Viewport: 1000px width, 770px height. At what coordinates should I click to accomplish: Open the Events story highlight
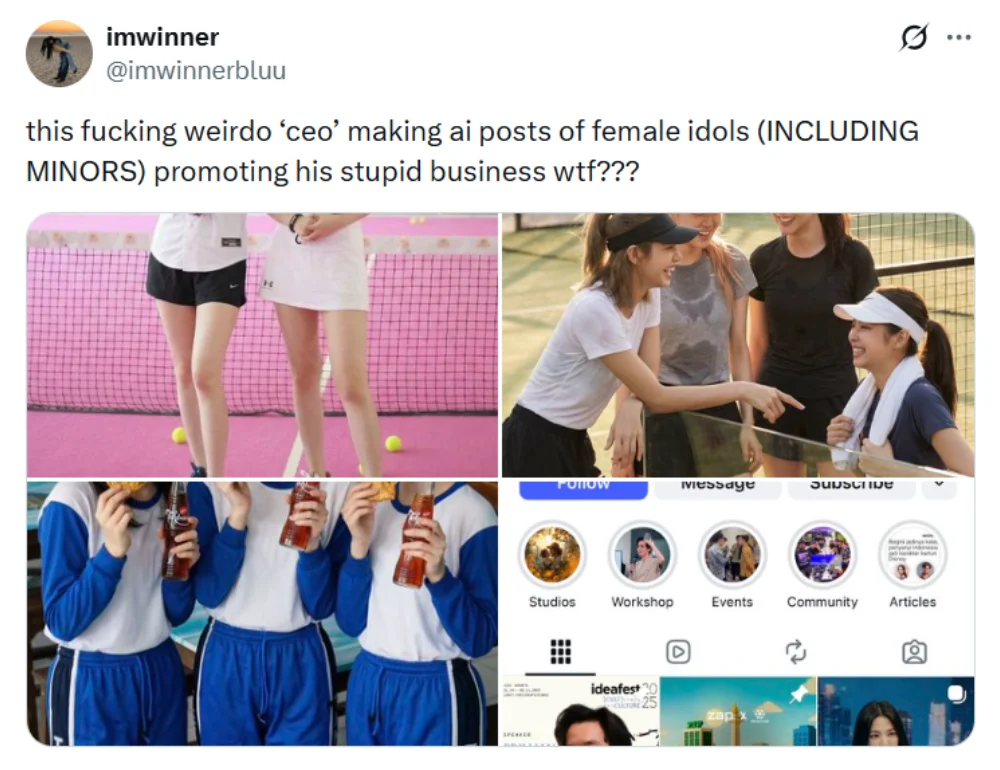coord(732,554)
